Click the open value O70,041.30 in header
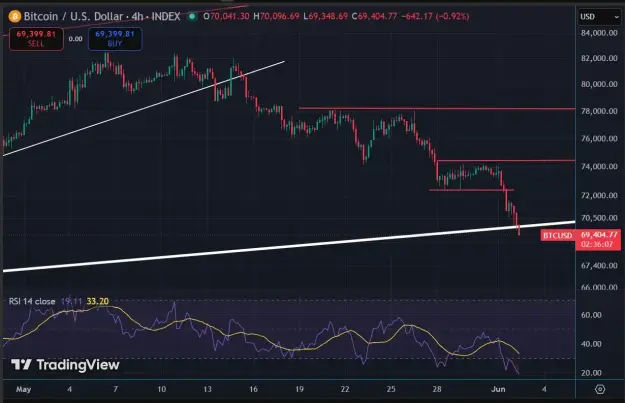The image size is (625, 403). pyautogui.click(x=226, y=16)
